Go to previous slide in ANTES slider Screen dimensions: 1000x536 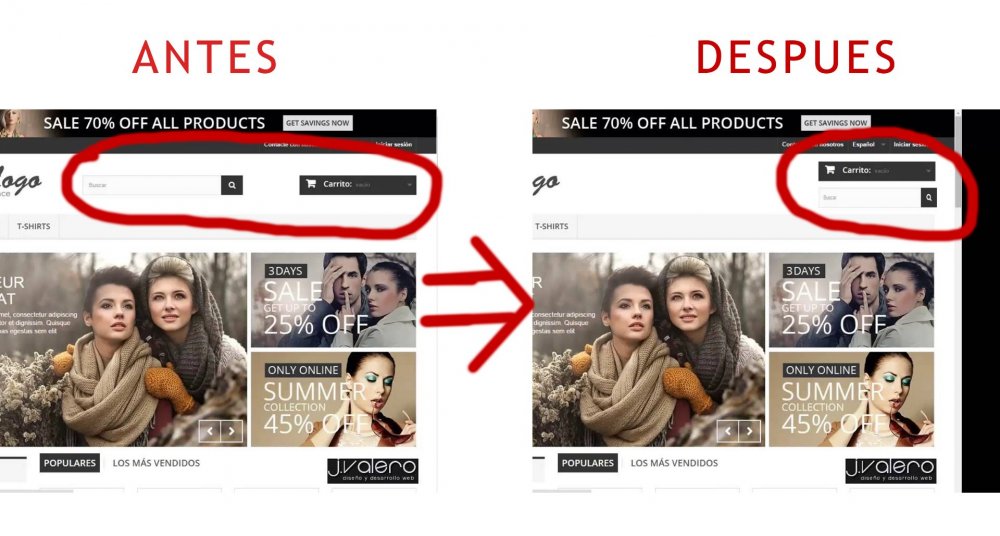(210, 431)
